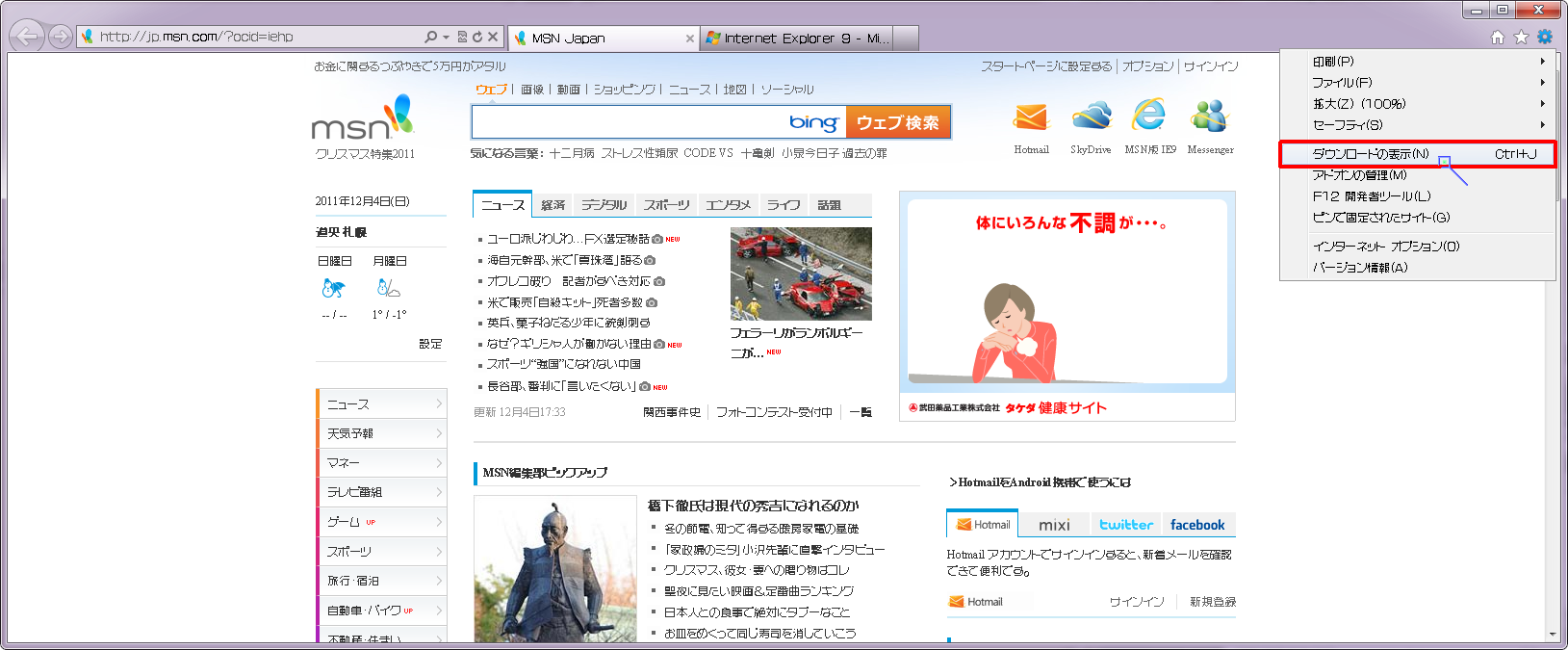The image size is (1568, 650).
Task: Click the スタートページに設定する link
Action: [x=1046, y=66]
